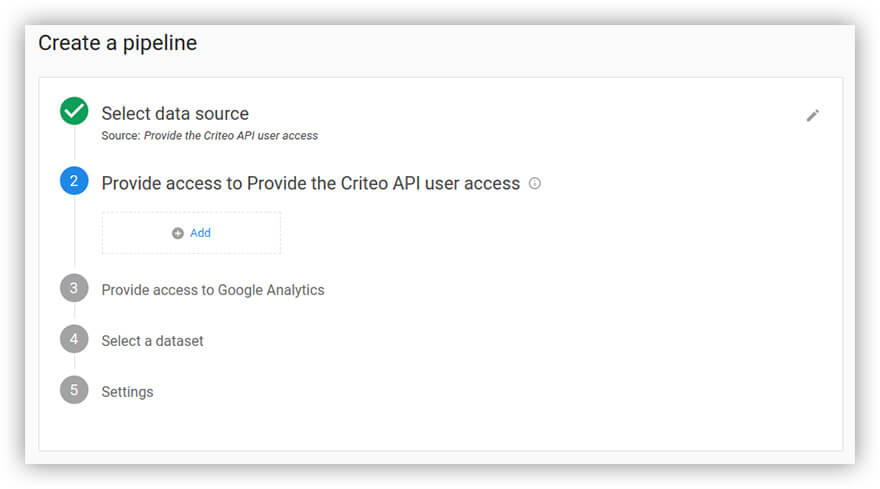Click the blue step 2 circle
Screen dimensions: 880x489
click(74, 181)
